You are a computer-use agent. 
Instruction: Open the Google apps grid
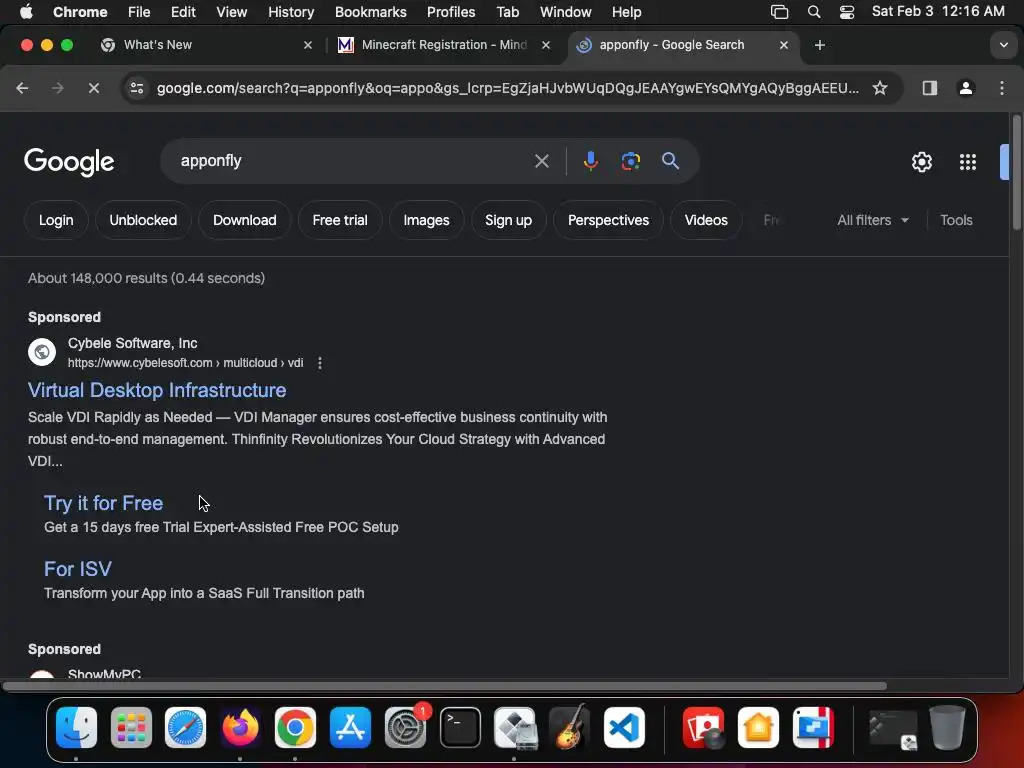pyautogui.click(x=967, y=162)
